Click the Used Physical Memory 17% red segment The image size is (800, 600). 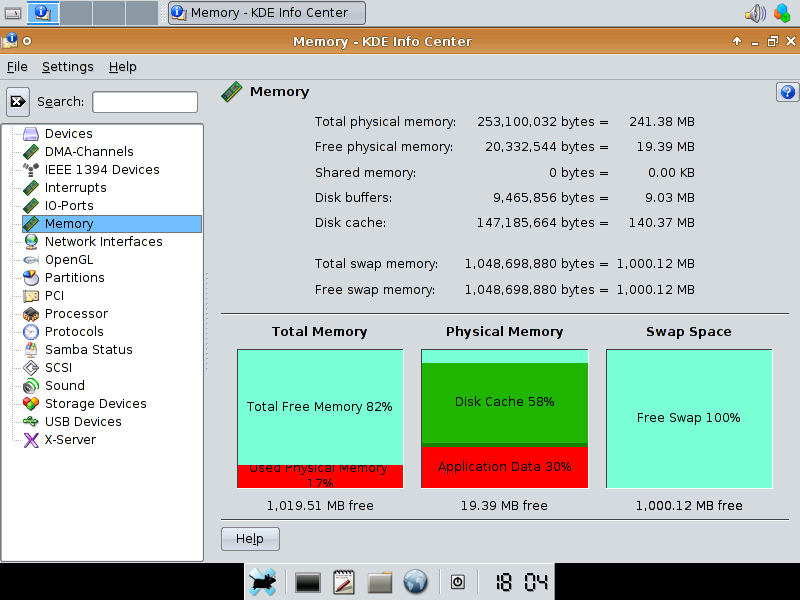tap(320, 477)
